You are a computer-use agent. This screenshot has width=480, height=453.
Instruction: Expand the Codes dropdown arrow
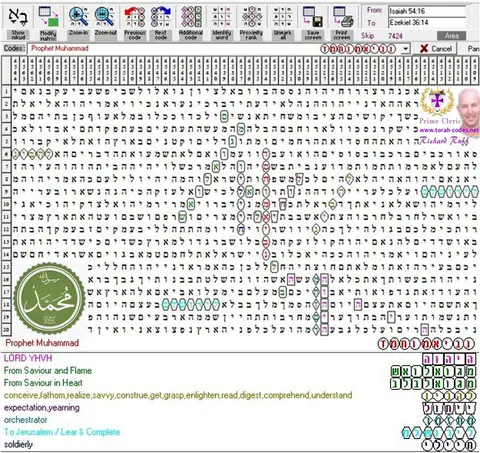tap(405, 49)
